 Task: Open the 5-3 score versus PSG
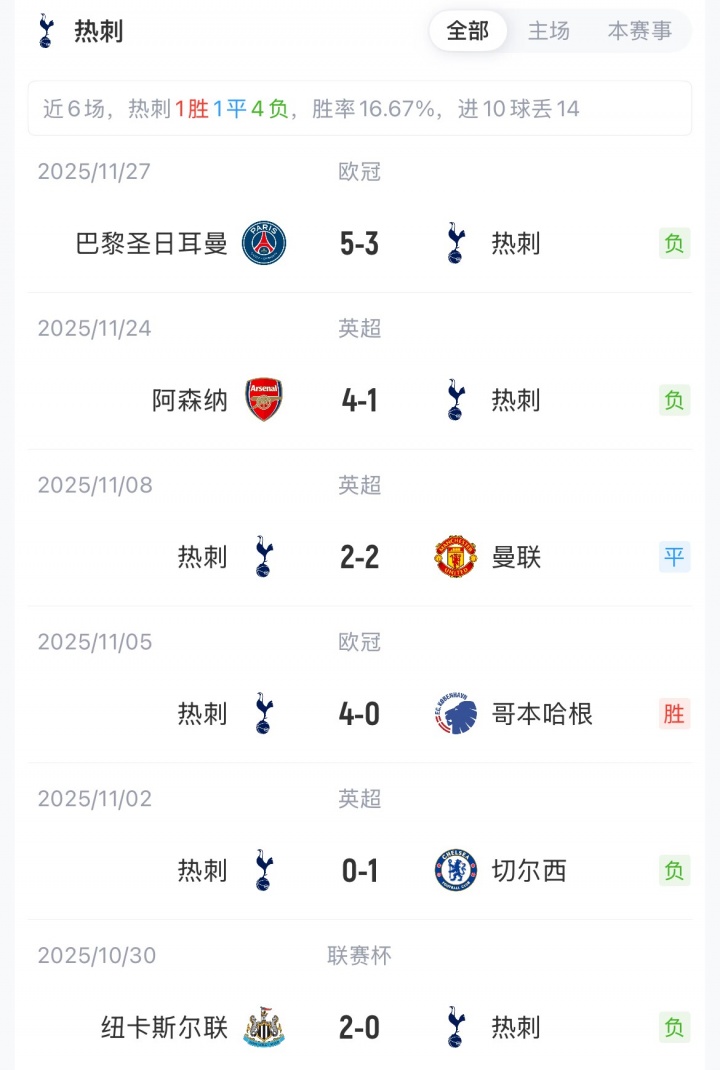pyautogui.click(x=360, y=244)
